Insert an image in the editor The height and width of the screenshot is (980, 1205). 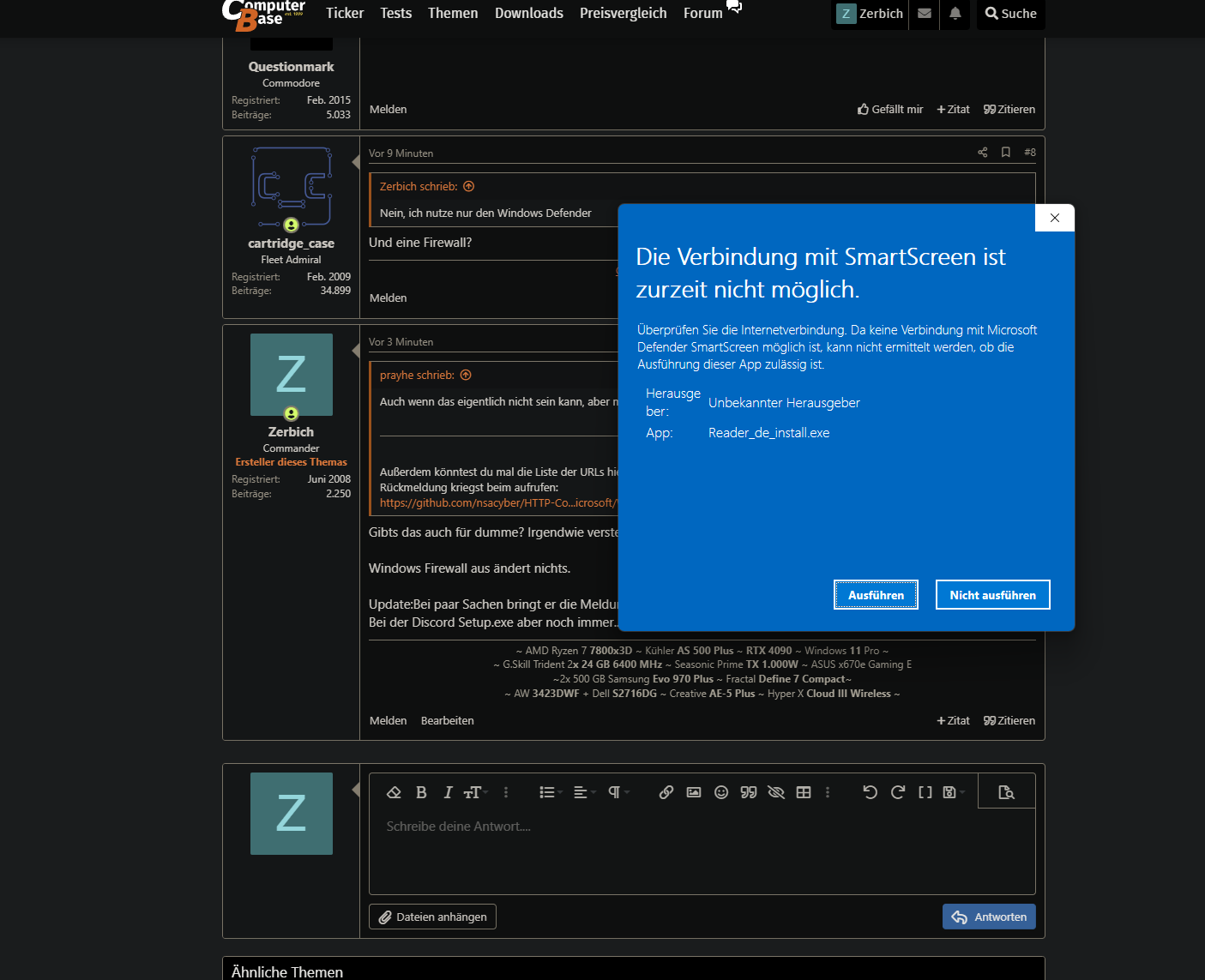[x=694, y=792]
